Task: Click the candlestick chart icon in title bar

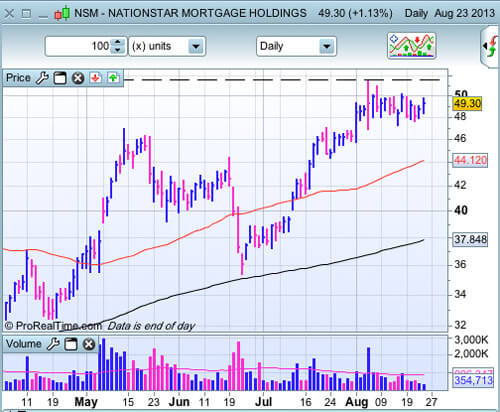Action: click(x=62, y=13)
